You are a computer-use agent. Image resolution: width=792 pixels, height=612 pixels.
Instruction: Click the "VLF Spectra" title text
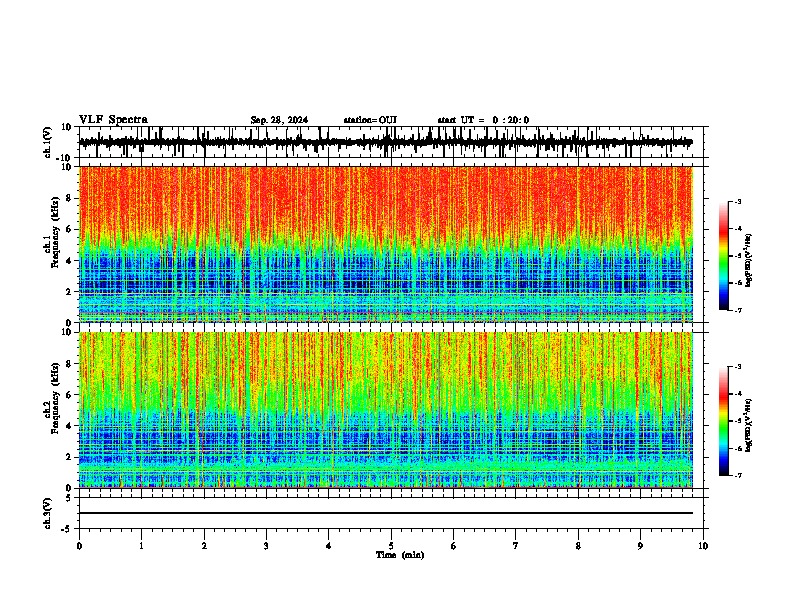click(113, 120)
